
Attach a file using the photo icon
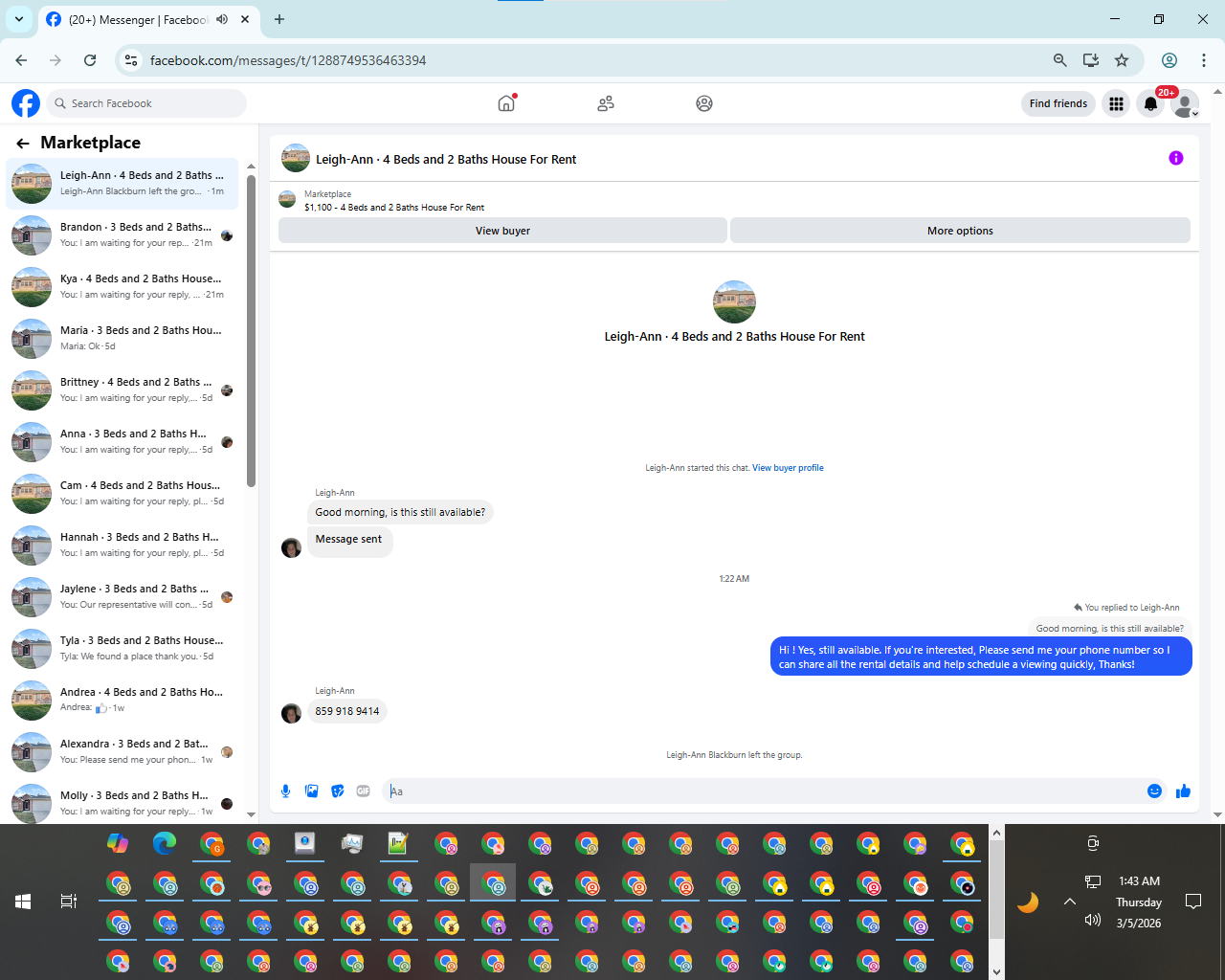pos(311,791)
